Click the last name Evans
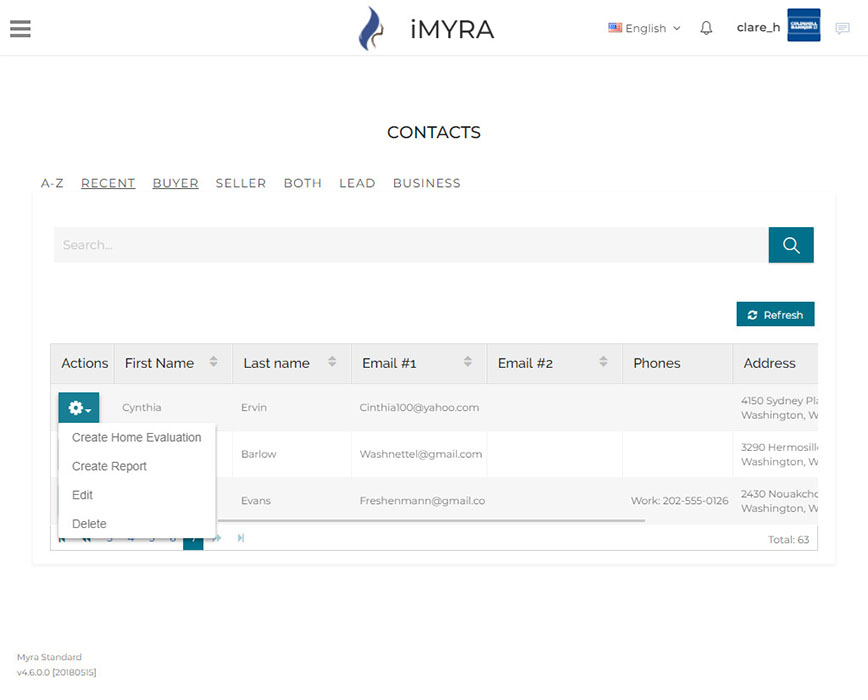868x700 pixels. [256, 500]
